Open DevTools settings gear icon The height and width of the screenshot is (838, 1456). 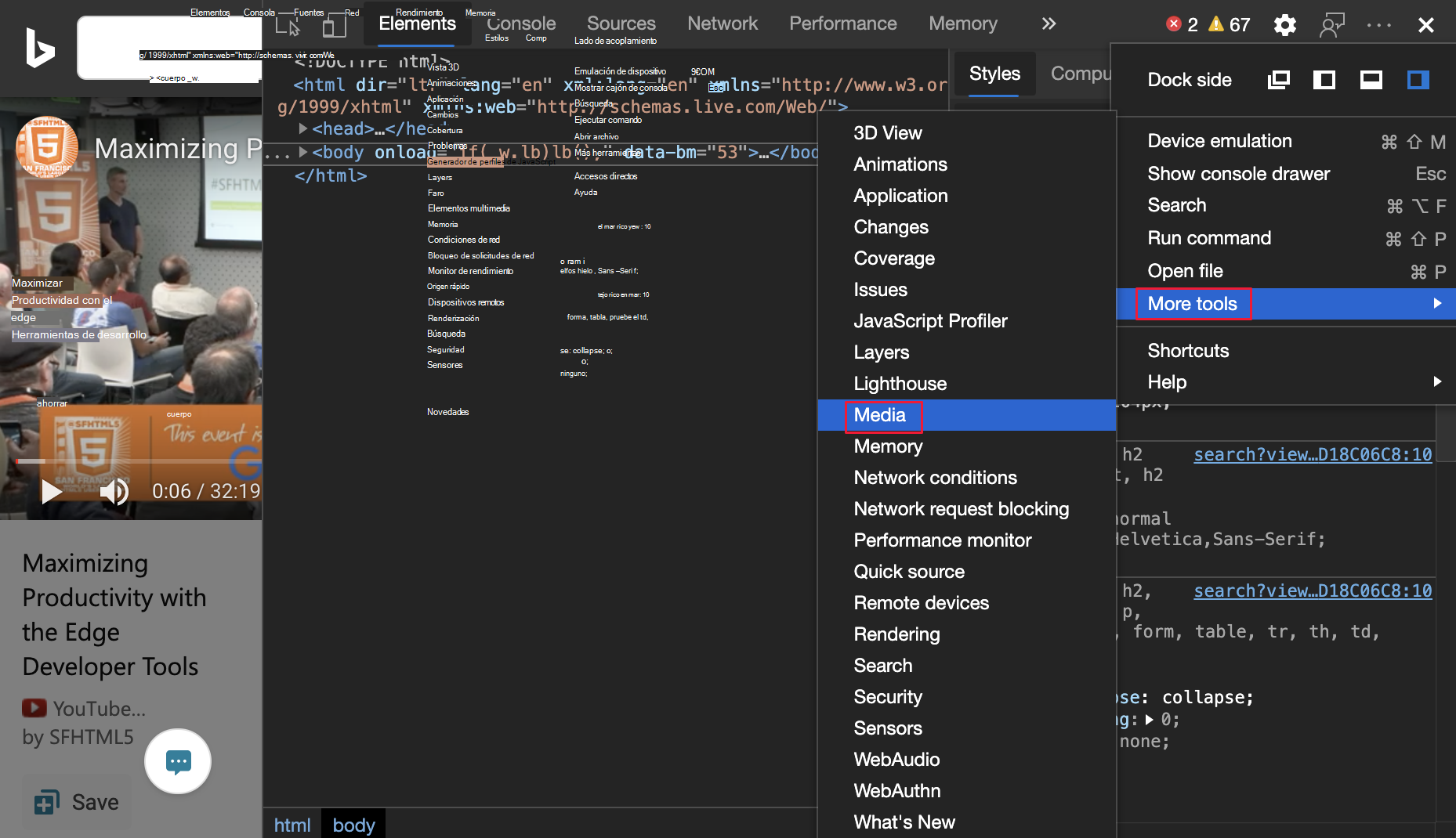pos(1284,25)
